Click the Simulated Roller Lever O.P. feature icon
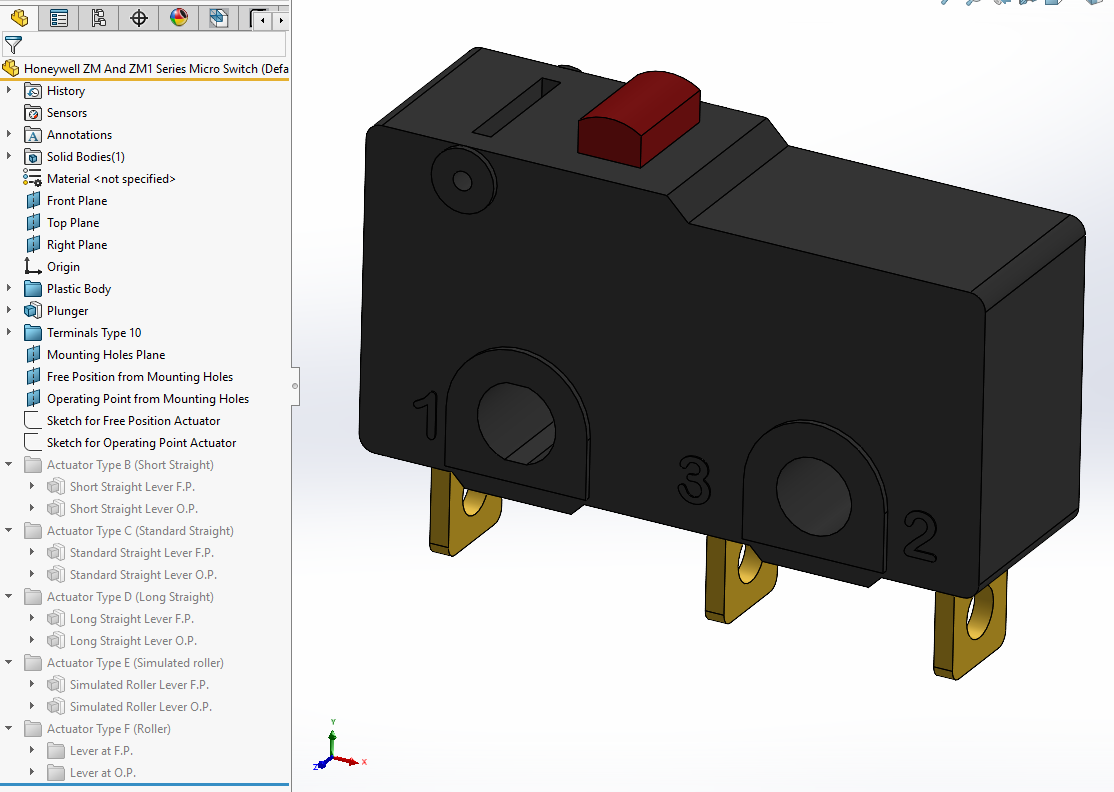Screen dimensions: 1114x792 click(55, 707)
